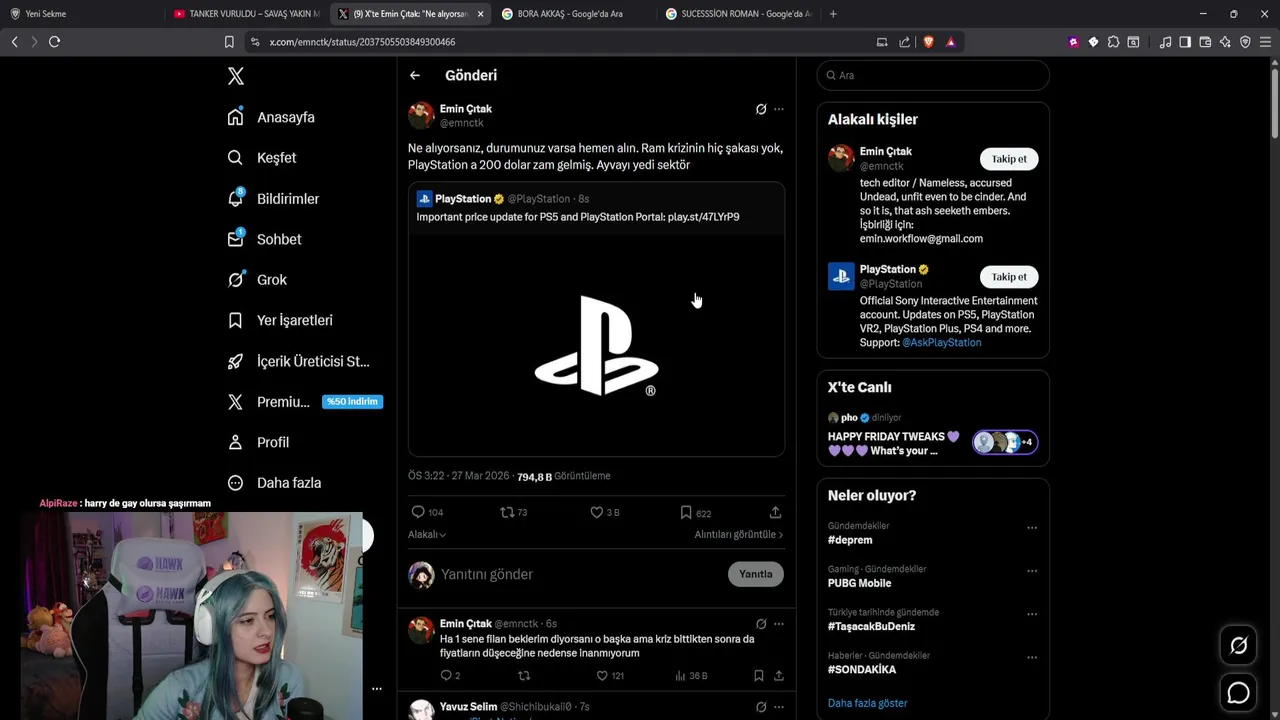Open Bildirimler notifications
This screenshot has height=720, width=1280.
[x=273, y=199]
